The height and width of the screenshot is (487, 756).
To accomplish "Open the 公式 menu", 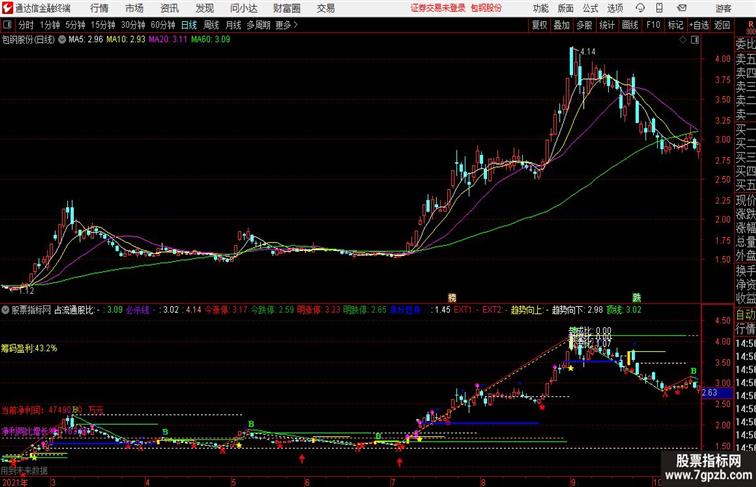I will 590,8.
